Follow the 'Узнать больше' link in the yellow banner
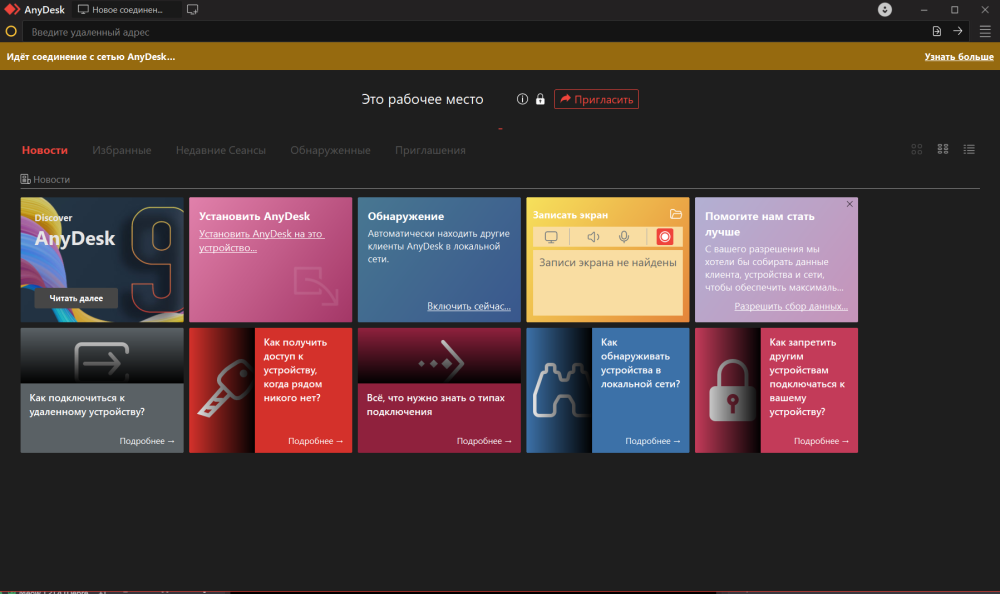This screenshot has height=594, width=1000. 959,57
